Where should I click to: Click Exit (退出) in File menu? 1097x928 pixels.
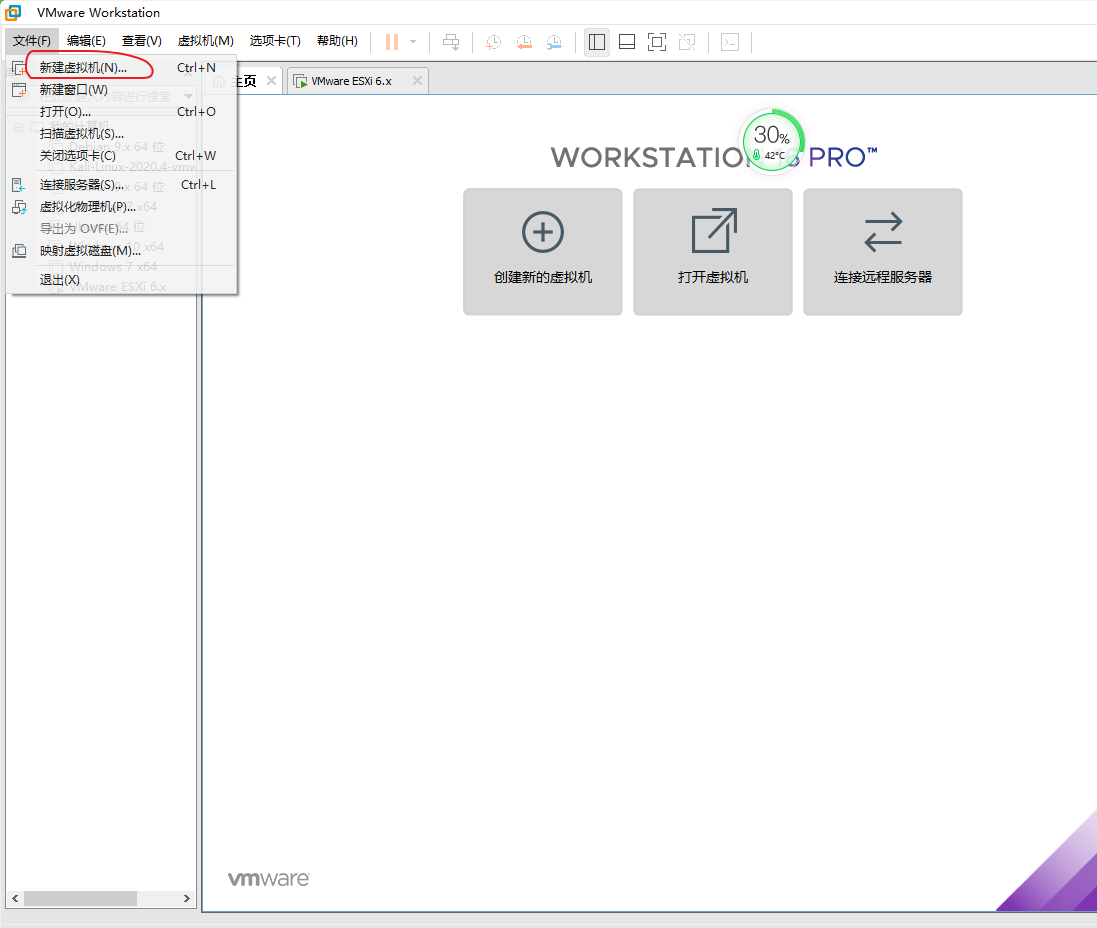121,280
